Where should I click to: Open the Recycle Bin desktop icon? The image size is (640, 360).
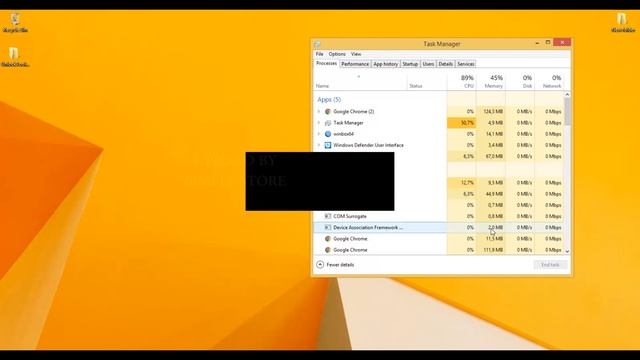click(16, 23)
